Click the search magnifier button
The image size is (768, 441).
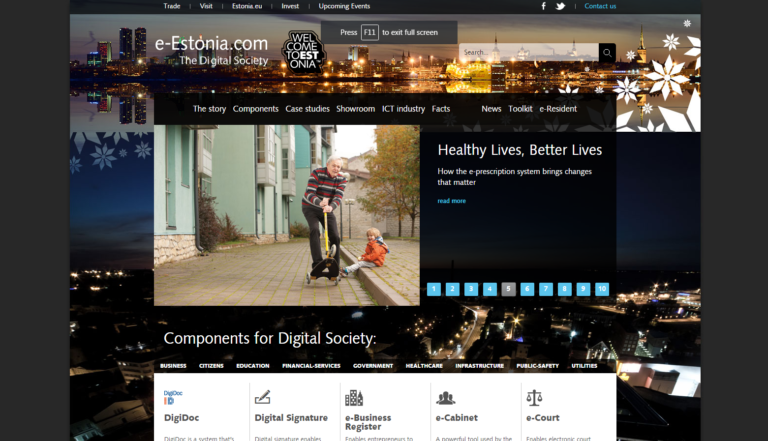pos(607,52)
